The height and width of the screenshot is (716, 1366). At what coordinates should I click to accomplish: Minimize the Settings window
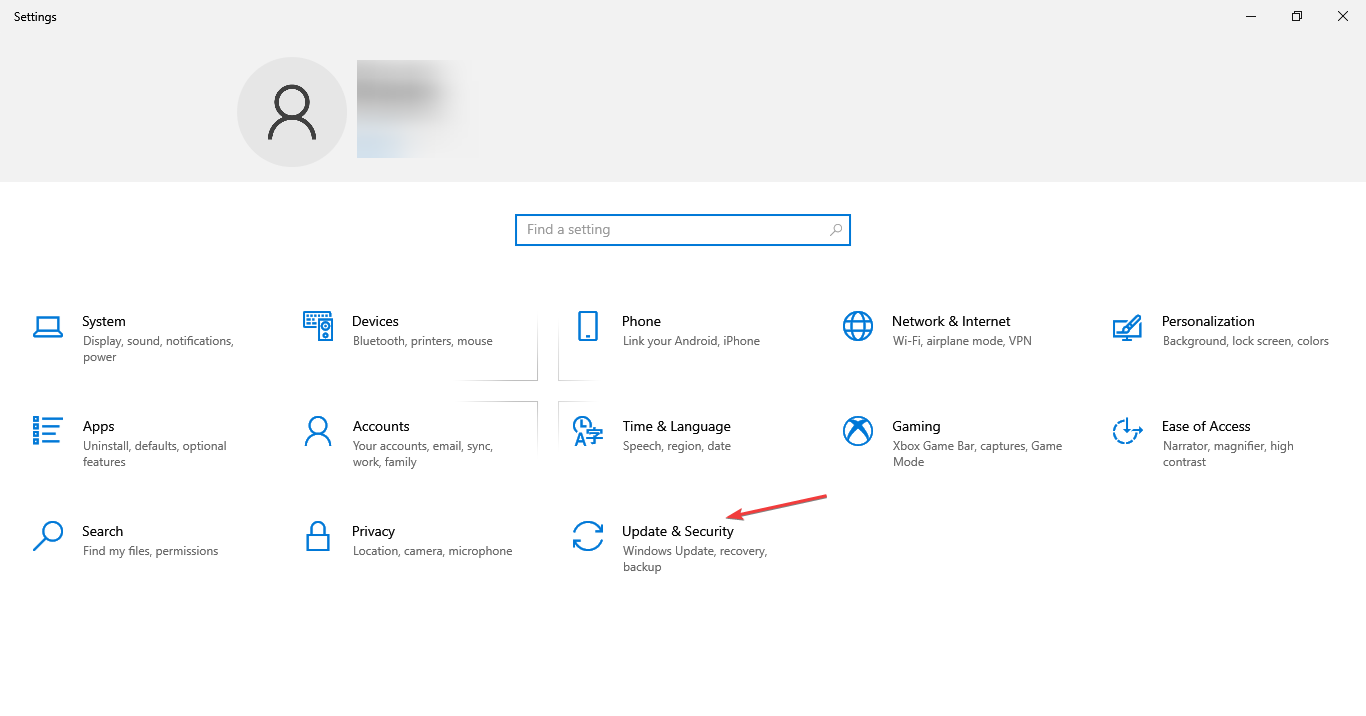coord(1251,16)
